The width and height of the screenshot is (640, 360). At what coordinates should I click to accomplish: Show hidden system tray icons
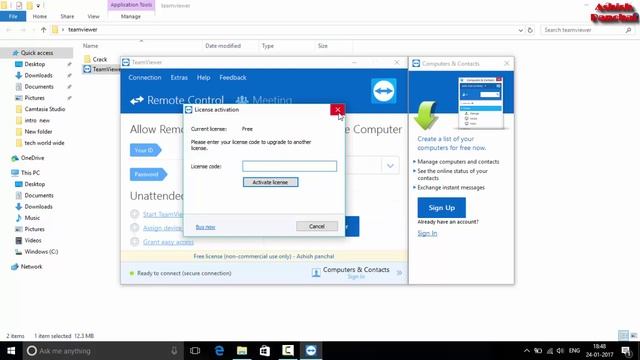point(527,351)
